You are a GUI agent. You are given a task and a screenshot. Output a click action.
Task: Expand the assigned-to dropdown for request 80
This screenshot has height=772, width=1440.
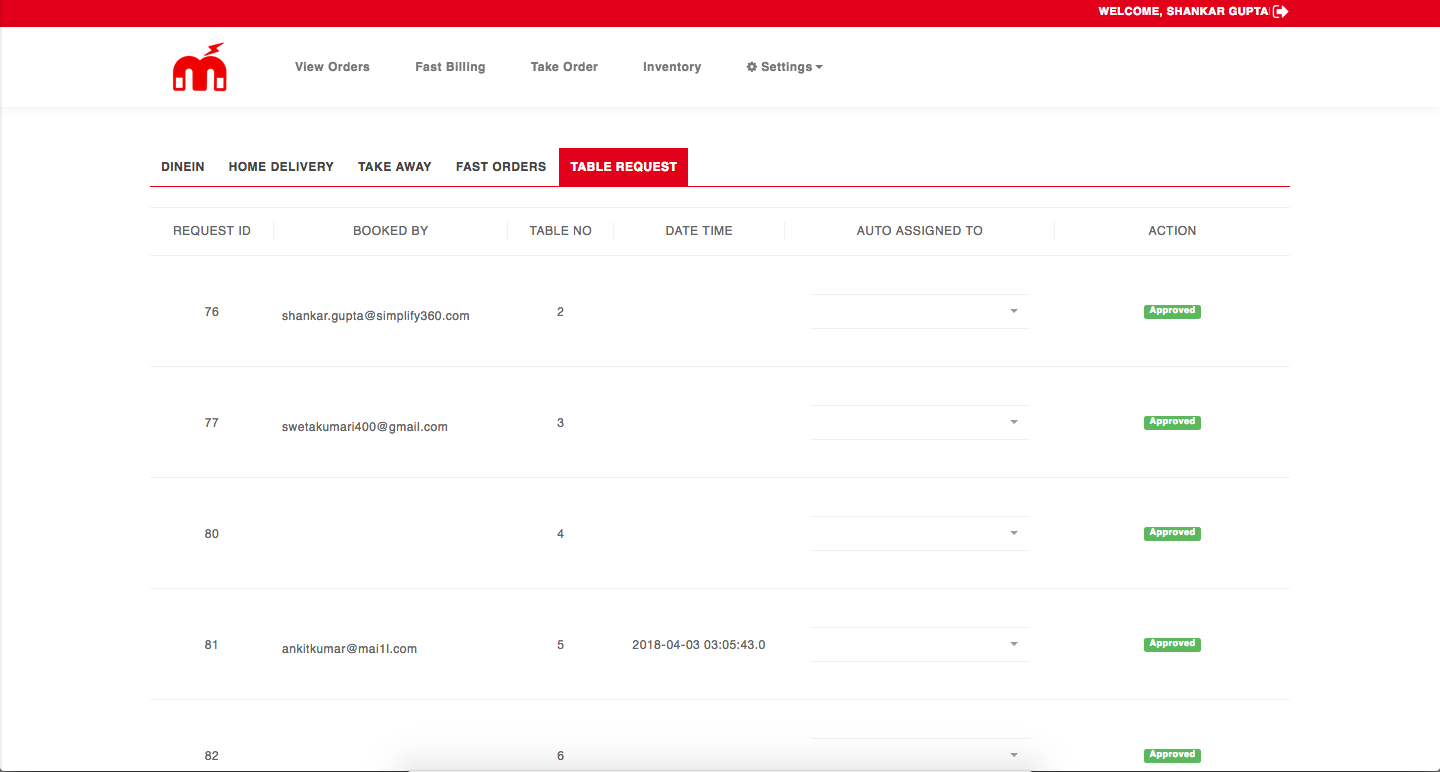[920, 533]
